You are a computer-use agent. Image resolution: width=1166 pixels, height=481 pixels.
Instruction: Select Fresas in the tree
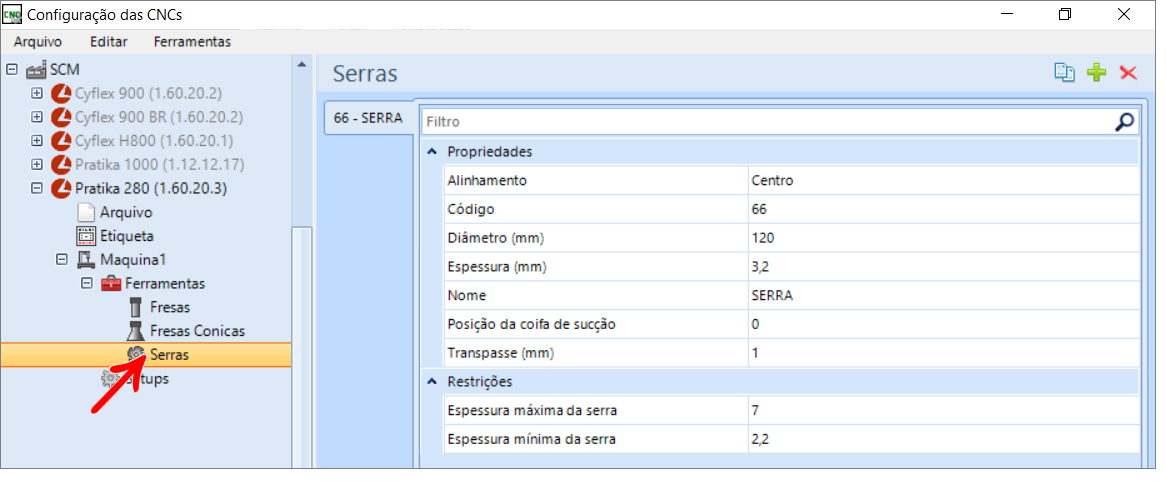[x=169, y=307]
